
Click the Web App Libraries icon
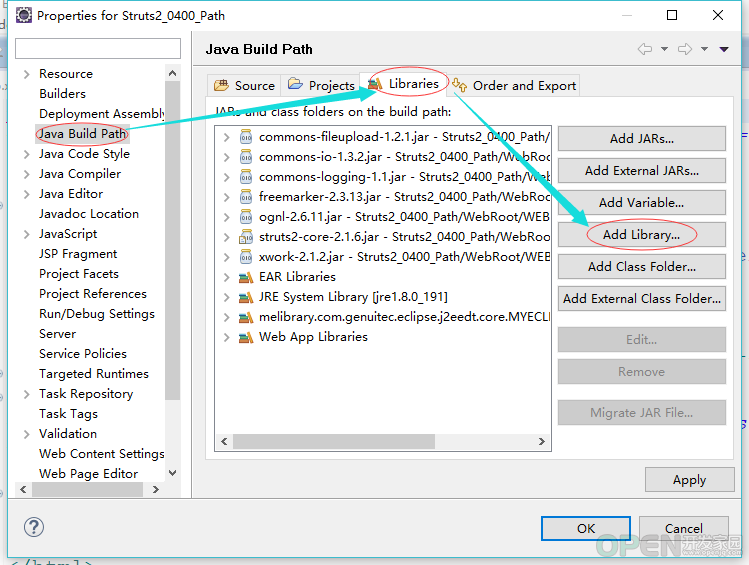coord(246,337)
